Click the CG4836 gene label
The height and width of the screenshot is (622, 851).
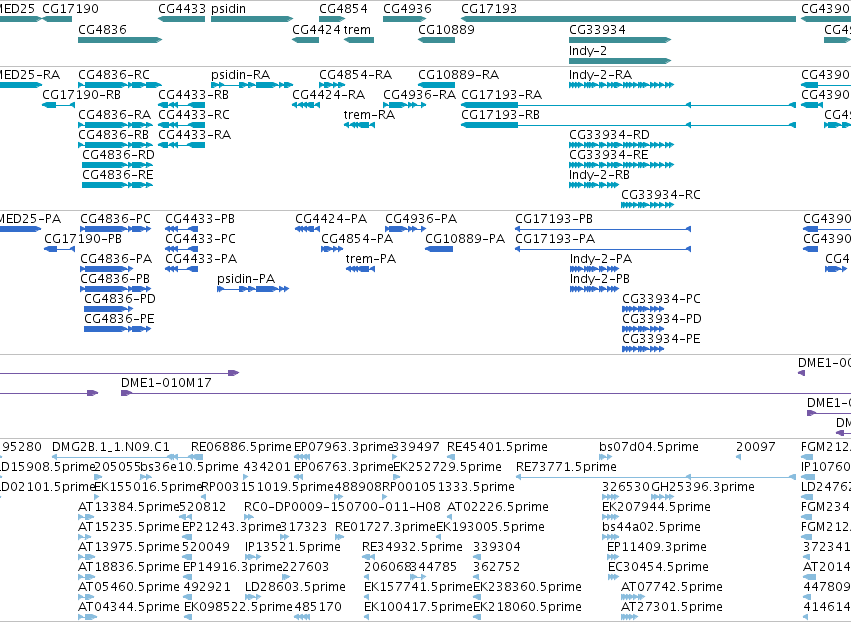pyautogui.click(x=102, y=29)
